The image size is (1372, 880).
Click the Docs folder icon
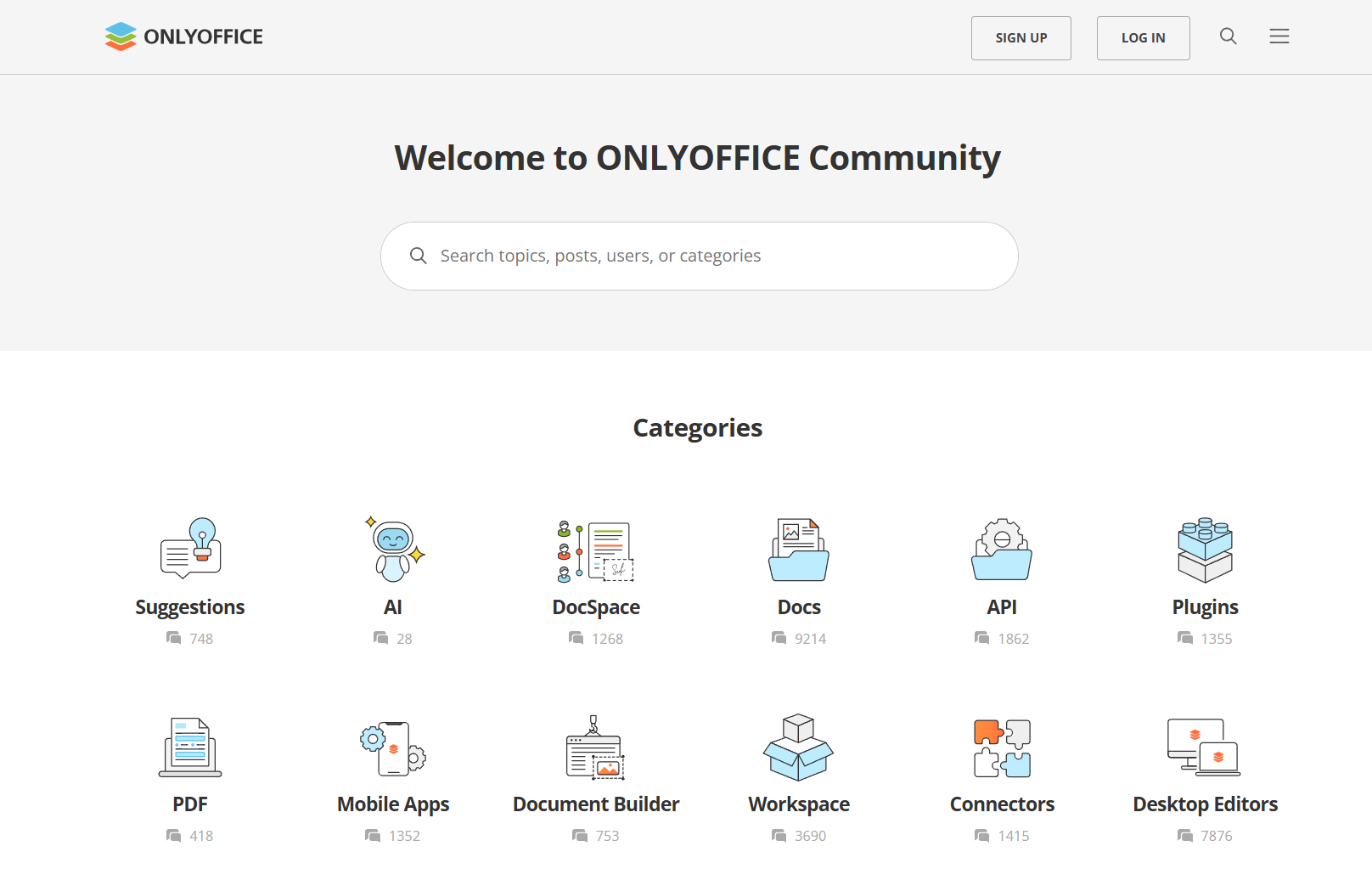[x=799, y=550]
